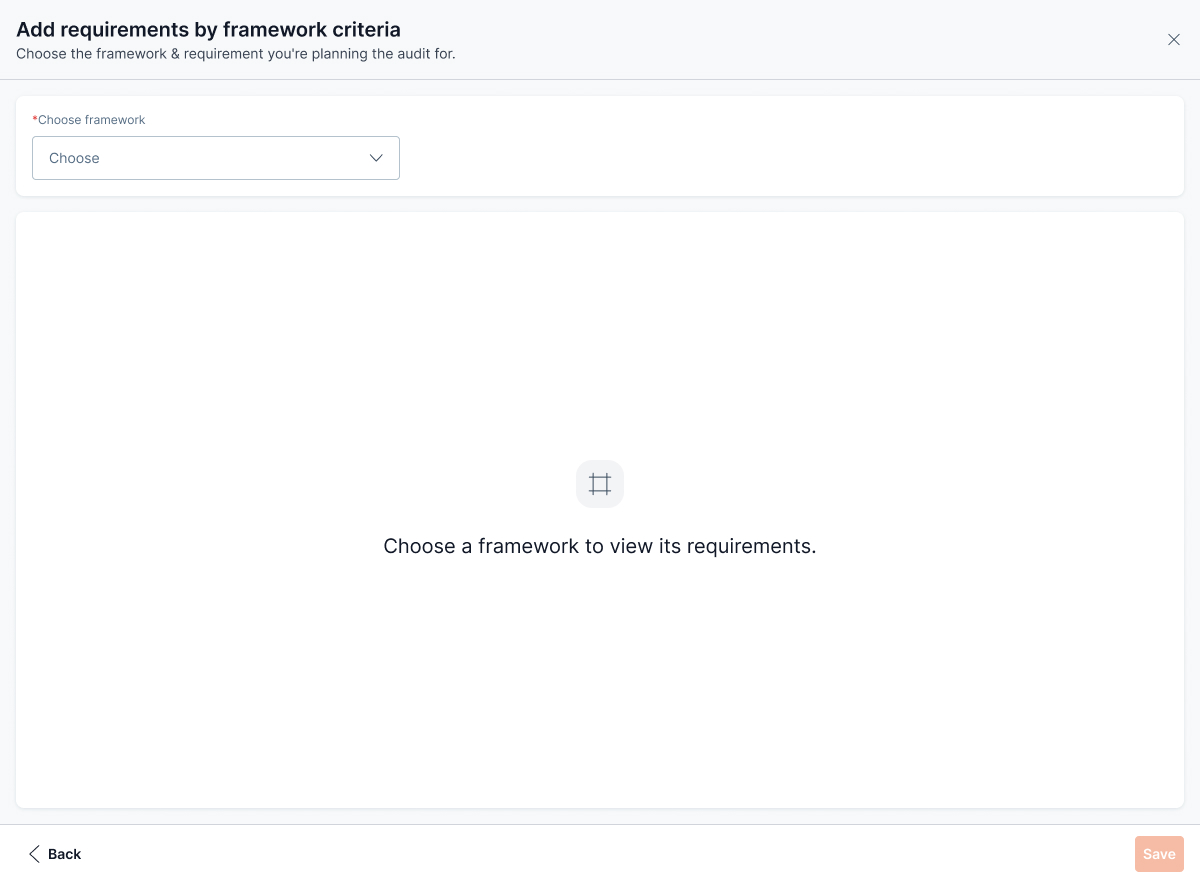Viewport: 1200px width, 884px height.
Task: Click the subtitle about planning the audit
Action: pyautogui.click(x=236, y=54)
